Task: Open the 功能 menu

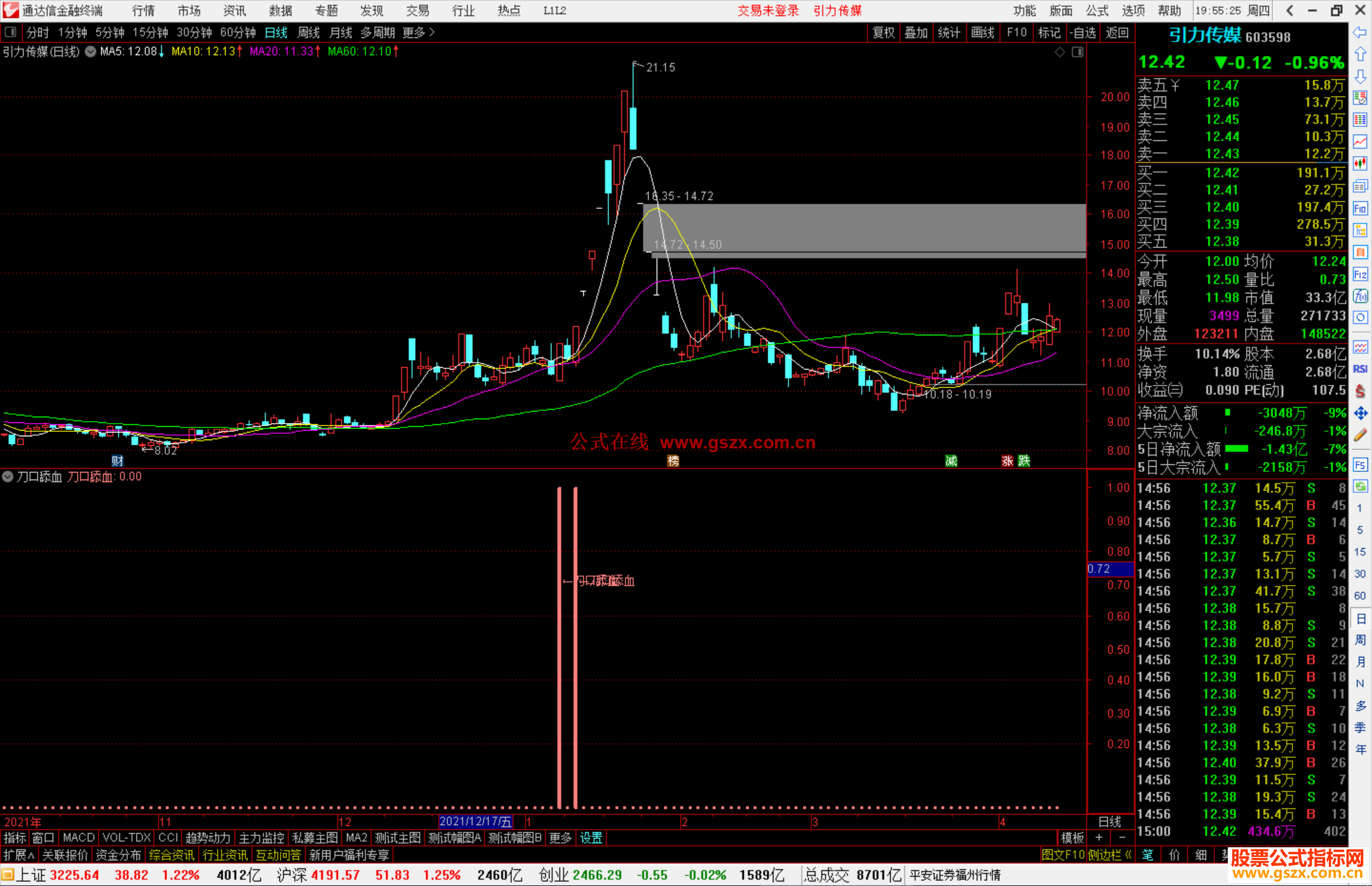Action: (x=1024, y=11)
